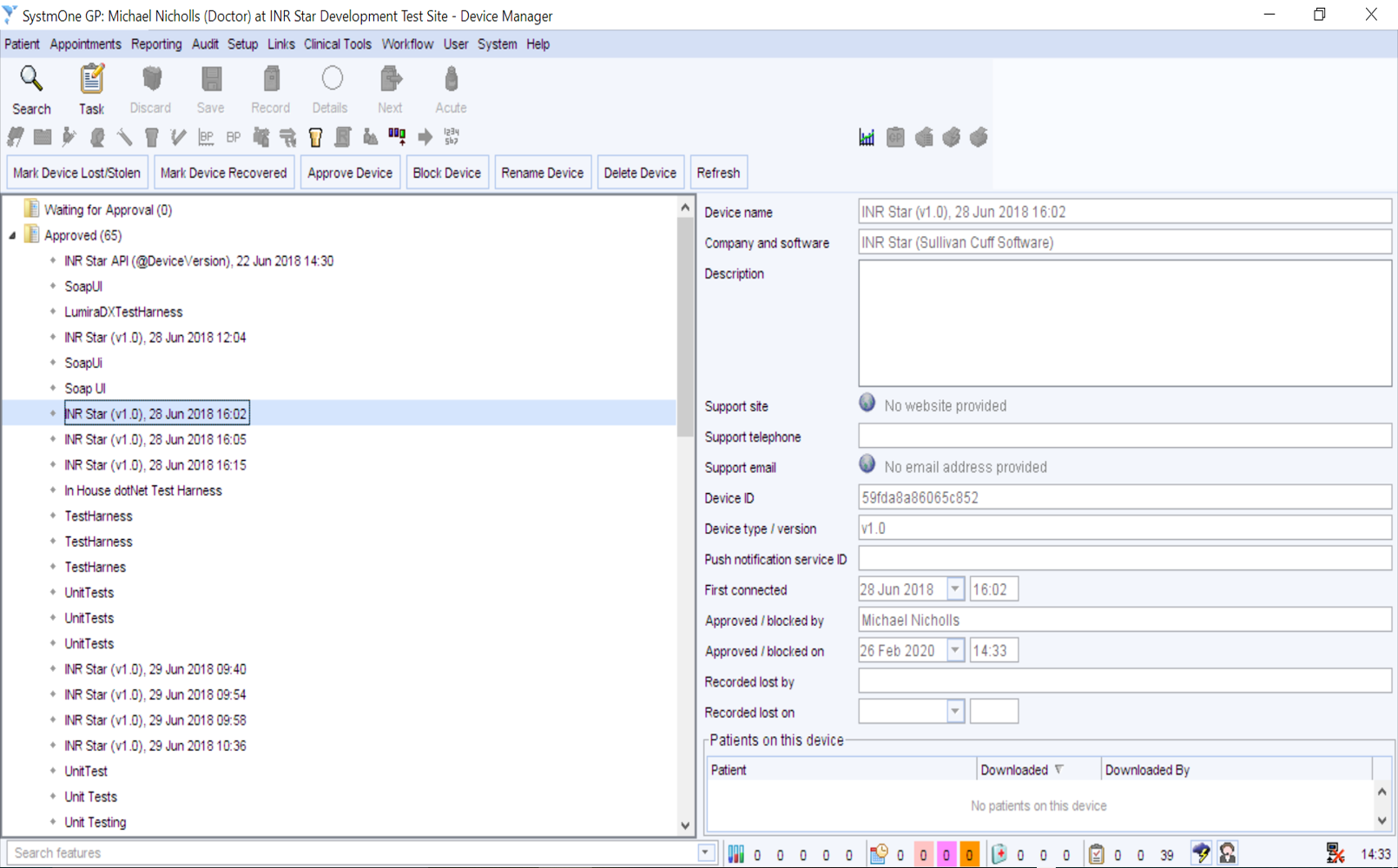
Task: Click the storm cloud lightning icon
Action: click(1201, 853)
